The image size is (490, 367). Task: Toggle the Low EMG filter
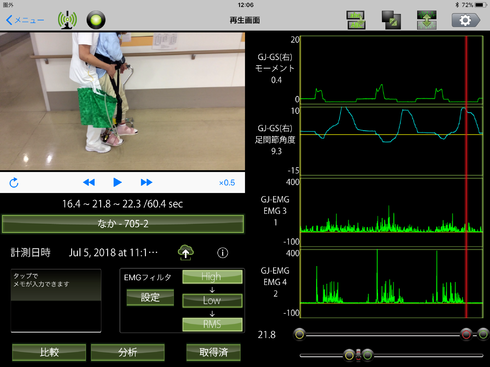point(212,300)
